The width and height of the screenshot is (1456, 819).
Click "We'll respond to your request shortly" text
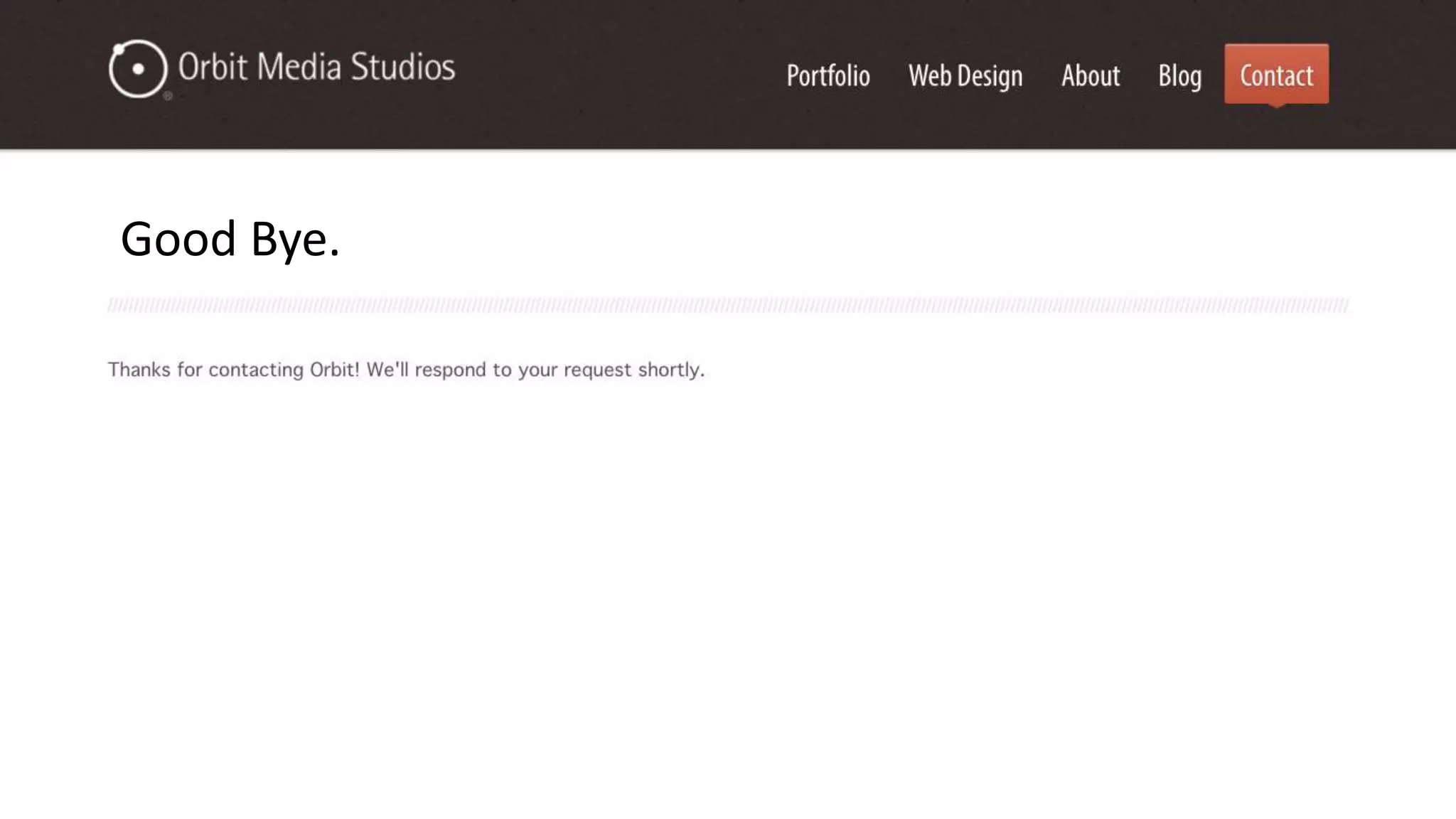(535, 370)
